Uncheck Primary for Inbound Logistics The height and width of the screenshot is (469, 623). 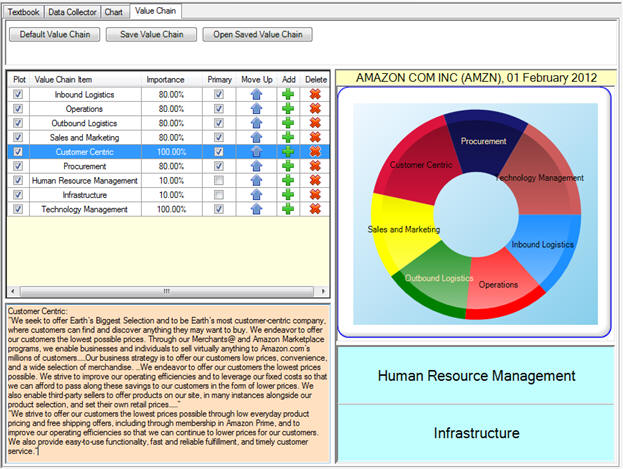pyautogui.click(x=219, y=94)
